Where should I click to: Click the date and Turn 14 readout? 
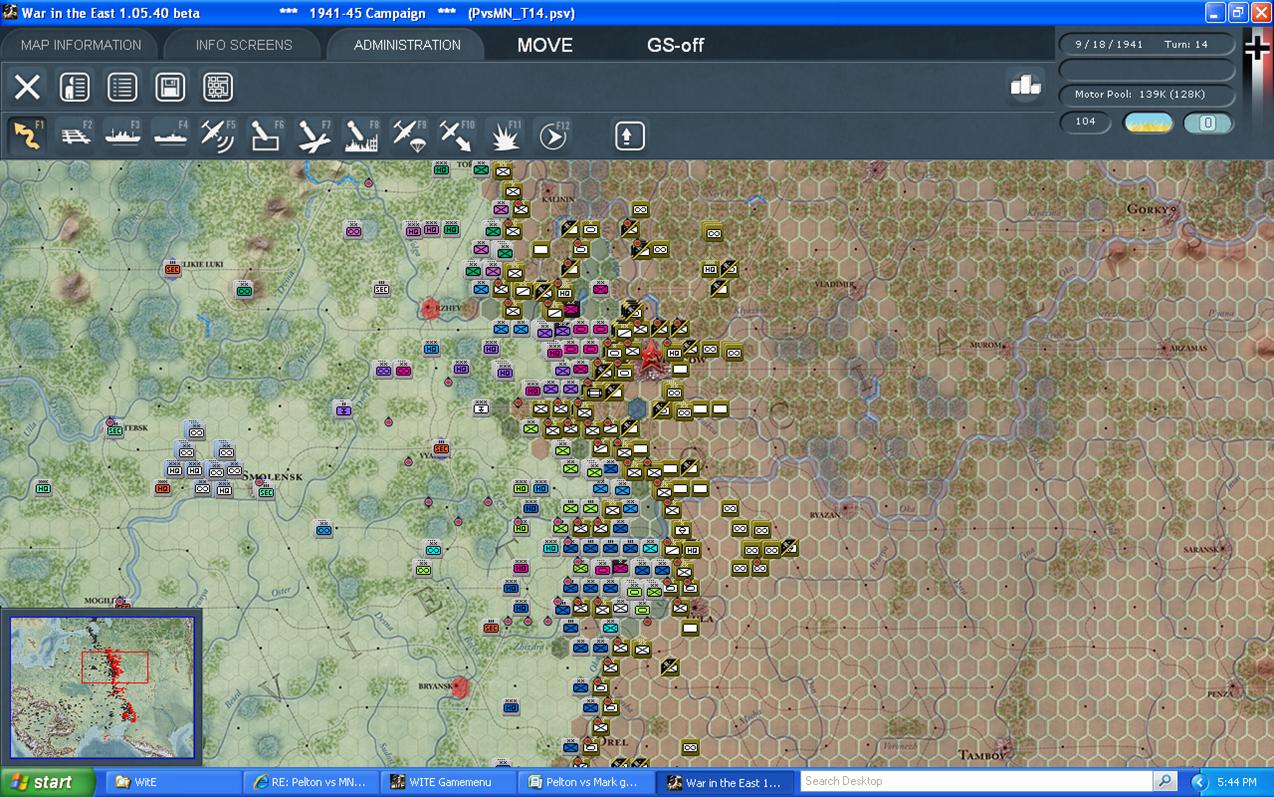pyautogui.click(x=1146, y=45)
